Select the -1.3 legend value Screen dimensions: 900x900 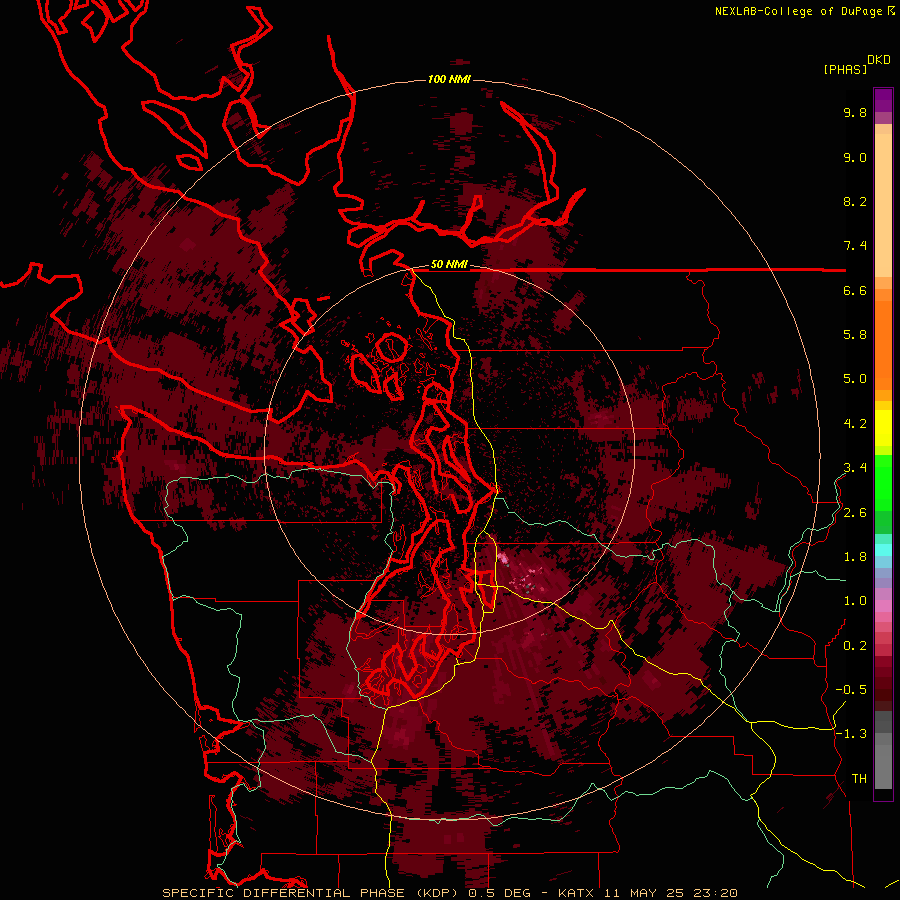851,734
